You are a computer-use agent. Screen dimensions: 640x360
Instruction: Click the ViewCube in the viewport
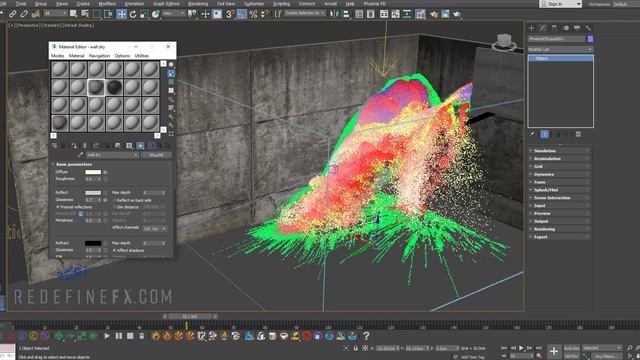point(504,41)
